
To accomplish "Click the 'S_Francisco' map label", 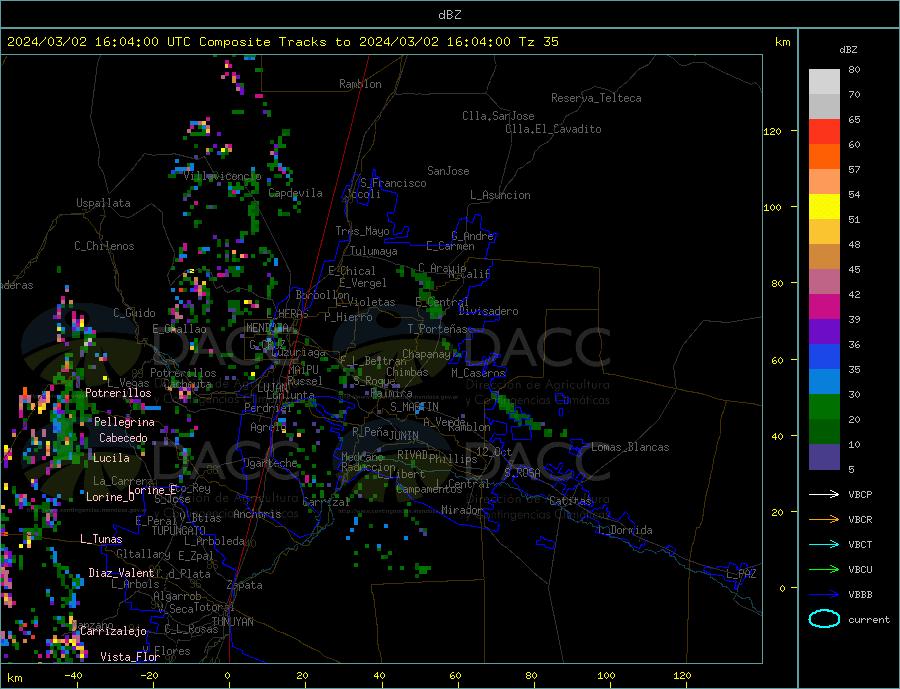I will (393, 183).
